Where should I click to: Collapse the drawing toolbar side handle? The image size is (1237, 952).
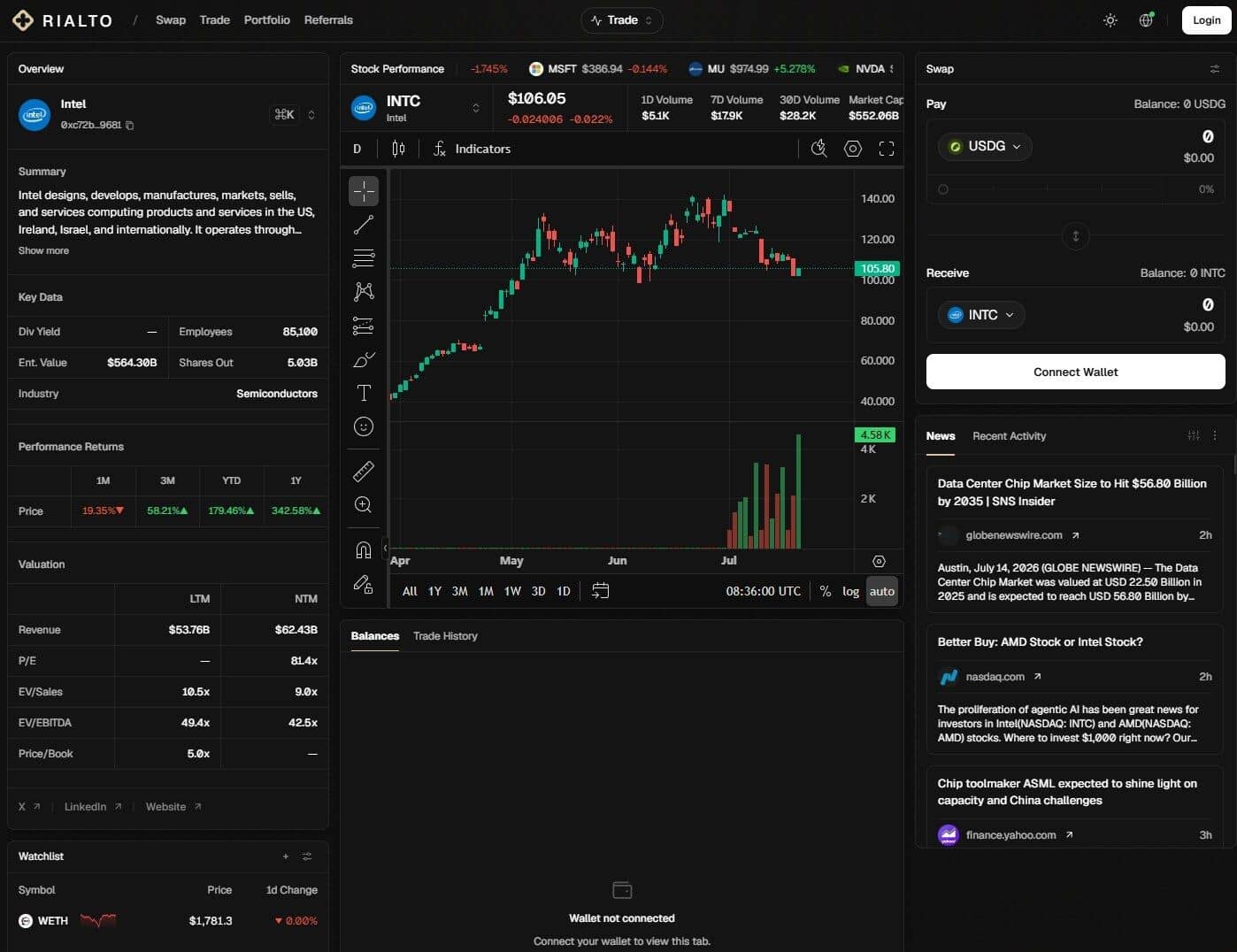tap(385, 549)
